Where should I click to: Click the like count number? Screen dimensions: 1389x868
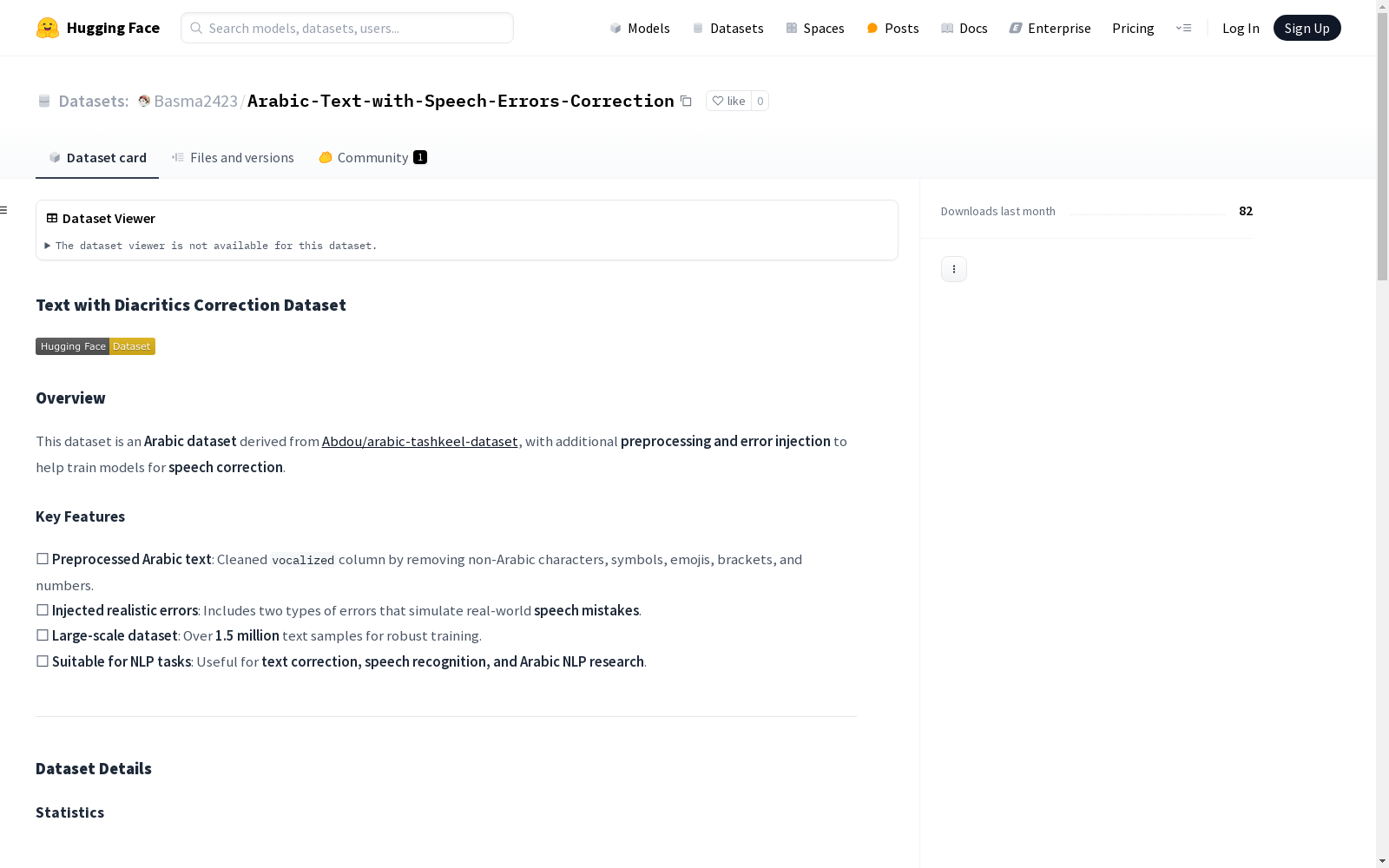point(760,101)
